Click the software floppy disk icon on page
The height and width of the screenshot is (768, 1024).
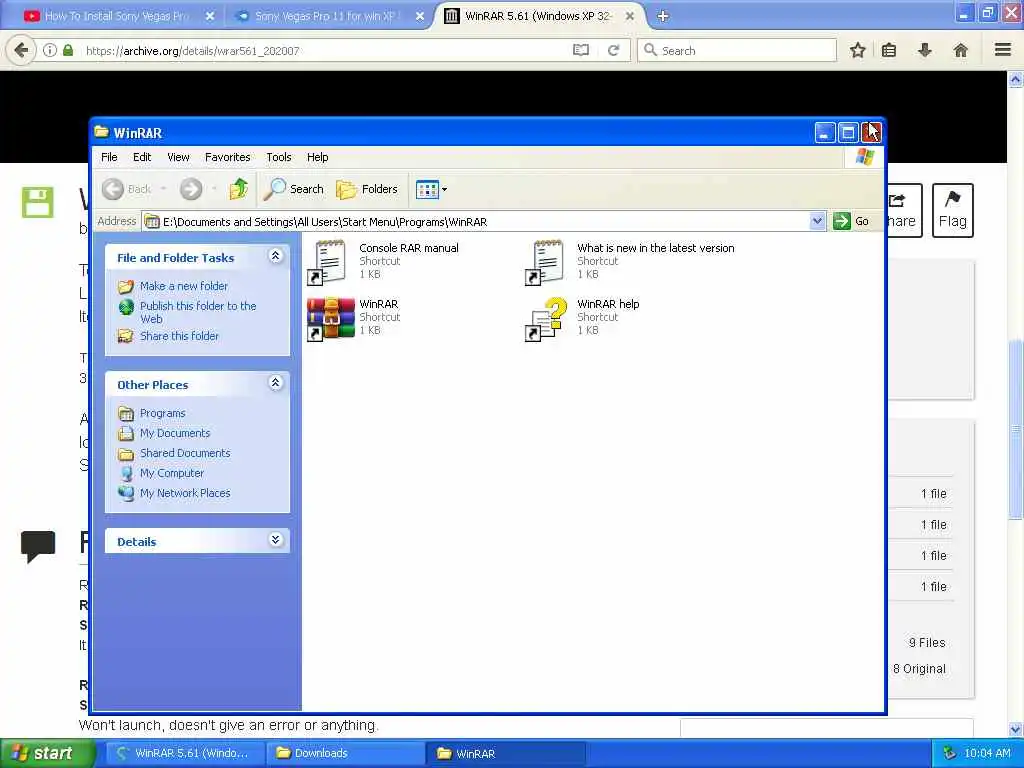[38, 202]
